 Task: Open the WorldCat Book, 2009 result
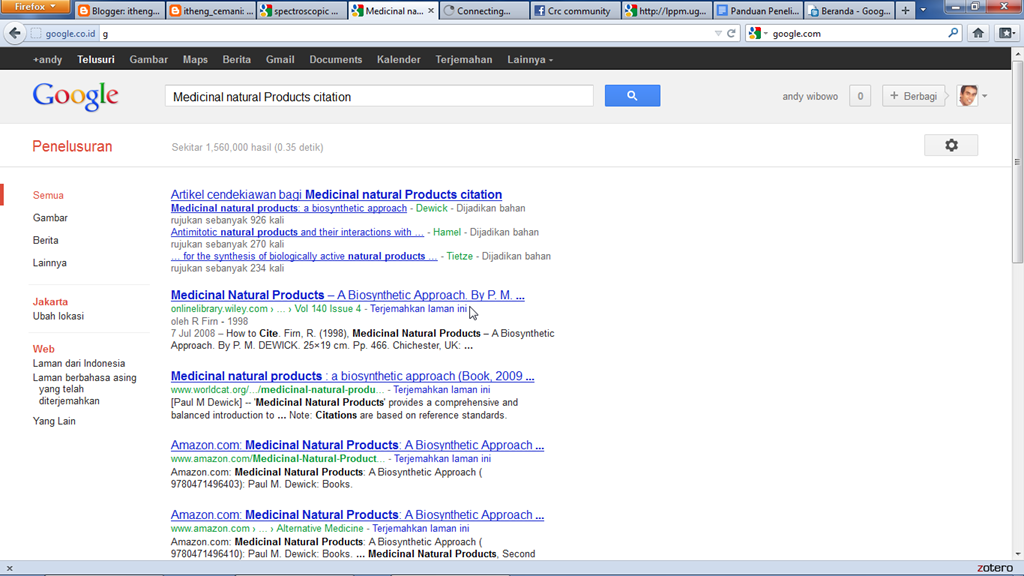[x=353, y=376]
